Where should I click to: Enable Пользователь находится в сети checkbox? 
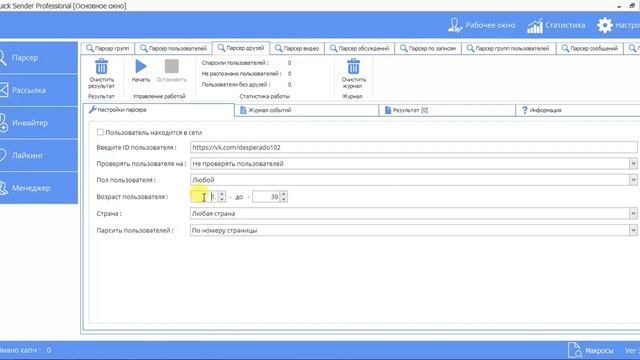pyautogui.click(x=100, y=132)
